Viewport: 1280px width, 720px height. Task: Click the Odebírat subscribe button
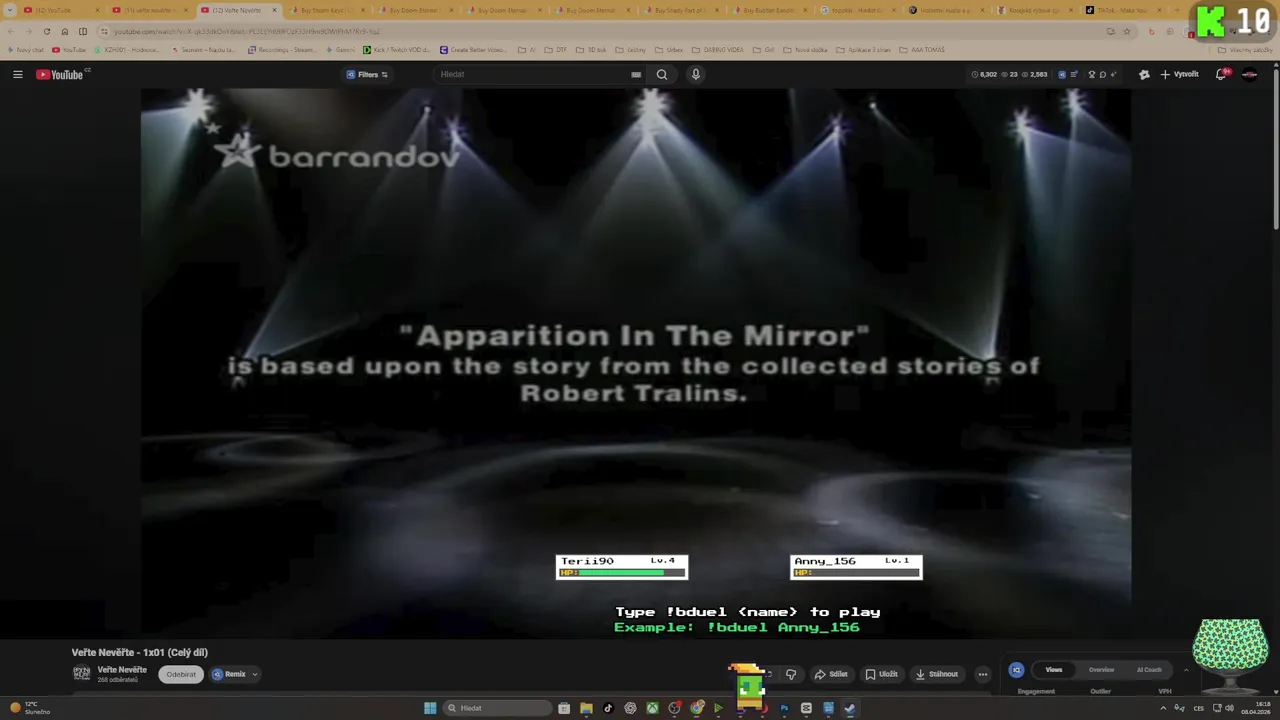tap(181, 674)
